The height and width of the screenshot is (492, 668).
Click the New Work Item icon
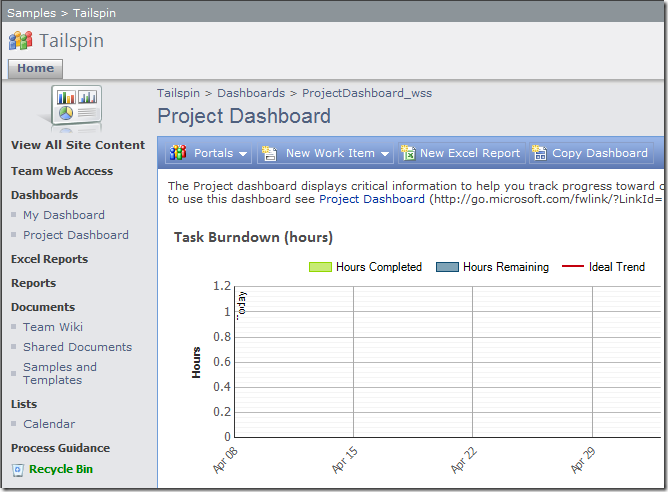pyautogui.click(x=269, y=153)
